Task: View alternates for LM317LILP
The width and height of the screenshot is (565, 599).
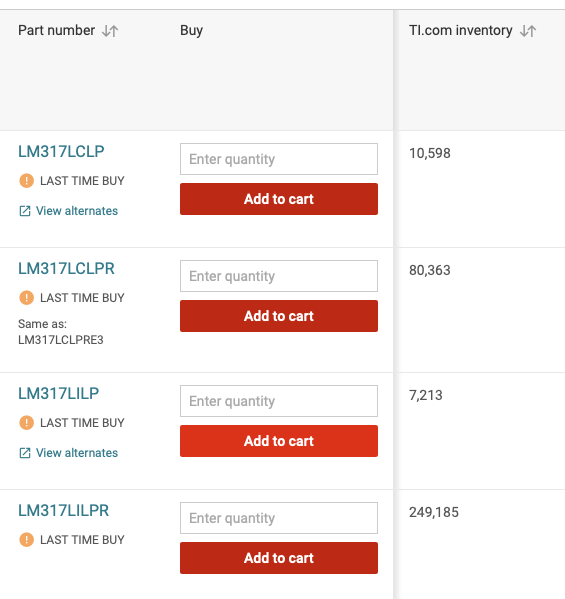Action: 77,453
